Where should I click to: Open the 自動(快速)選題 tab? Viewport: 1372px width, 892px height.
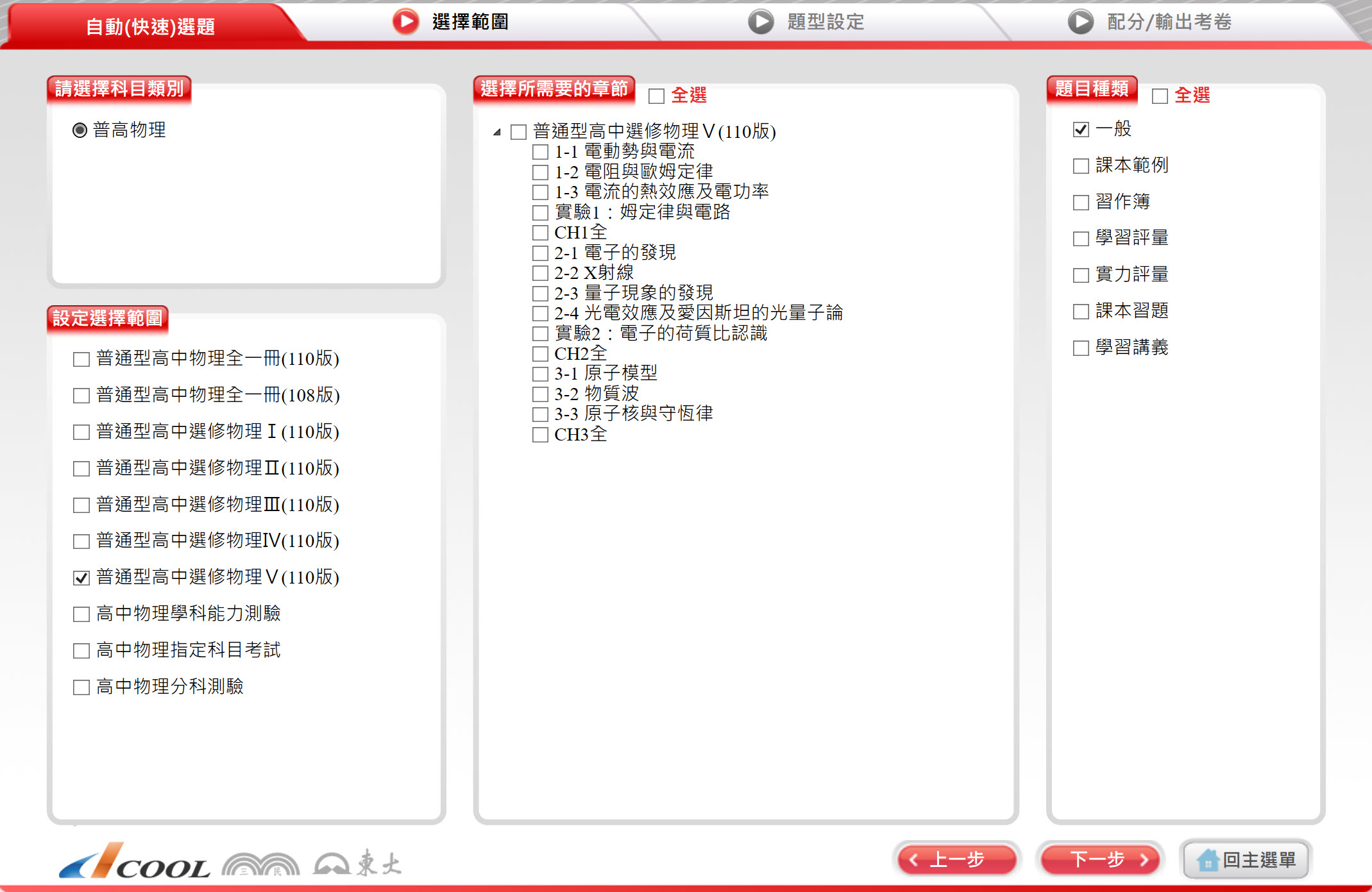coord(150,26)
